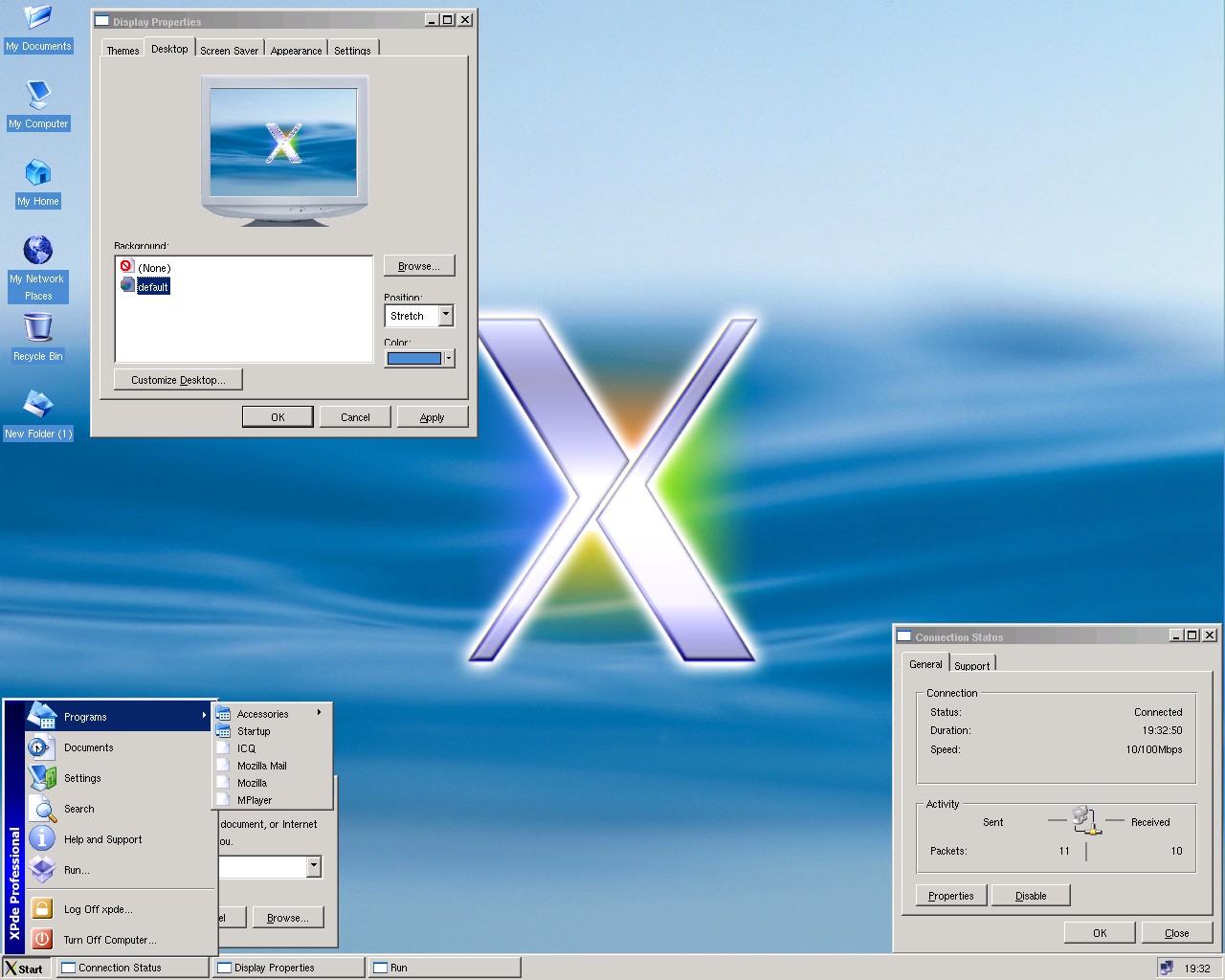Click the taskbar clock showing 19:32
This screenshot has height=980, width=1225.
pyautogui.click(x=1197, y=969)
